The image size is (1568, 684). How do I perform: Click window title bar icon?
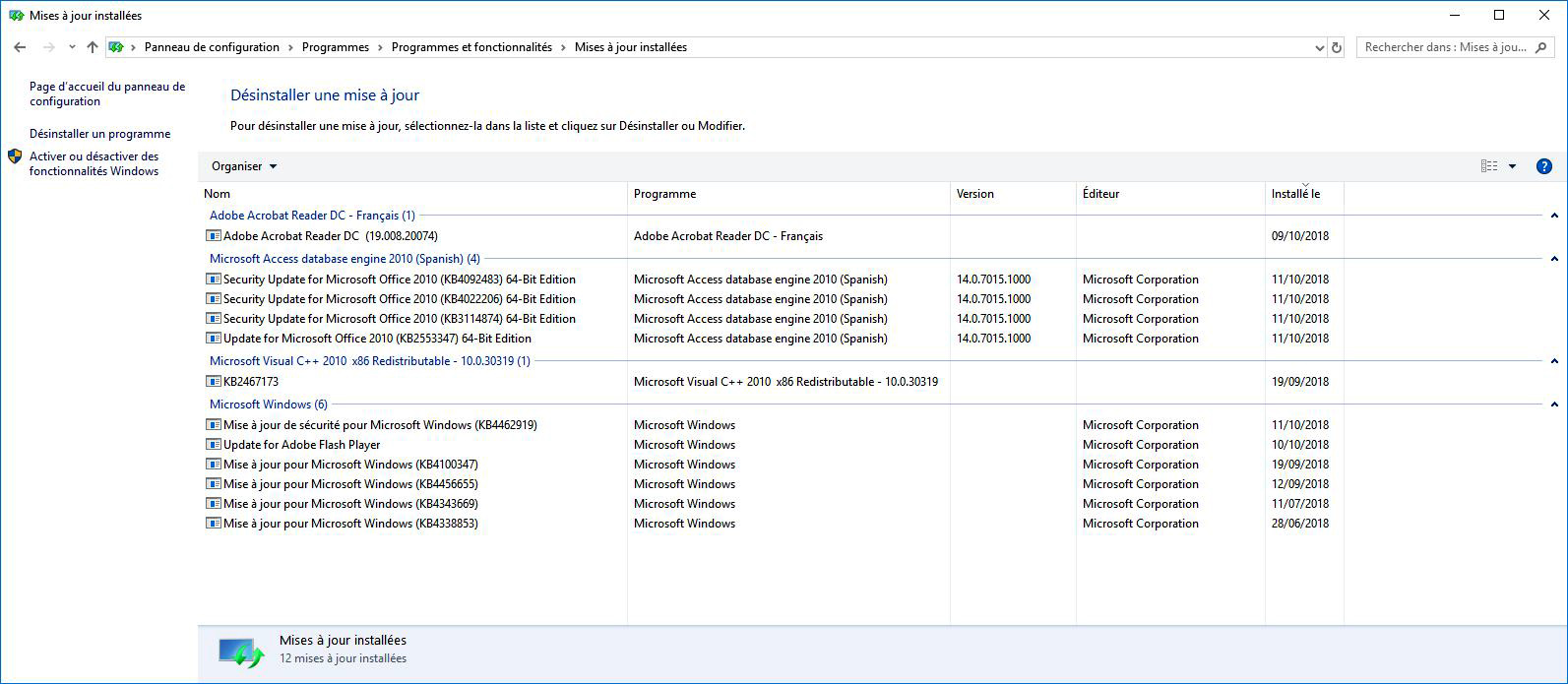(x=16, y=16)
